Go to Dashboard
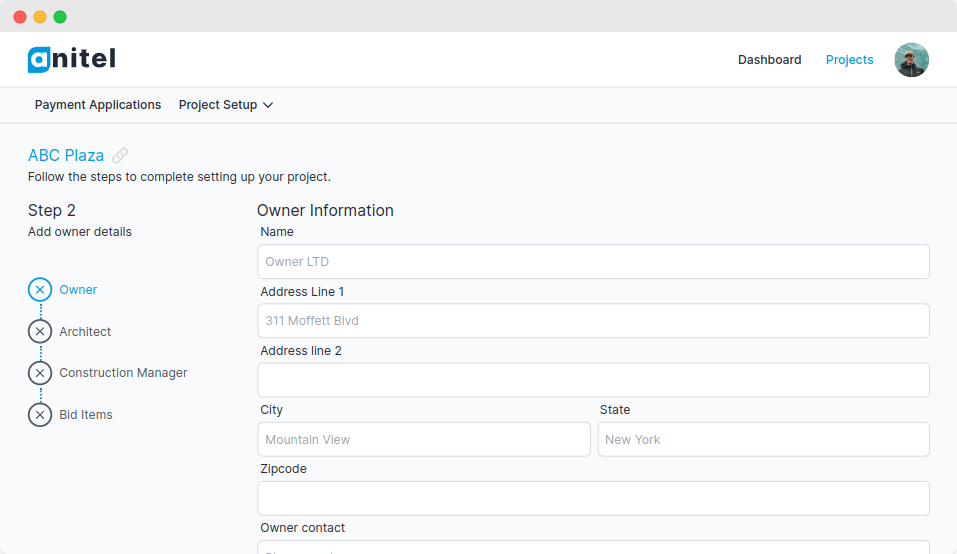 [769, 60]
